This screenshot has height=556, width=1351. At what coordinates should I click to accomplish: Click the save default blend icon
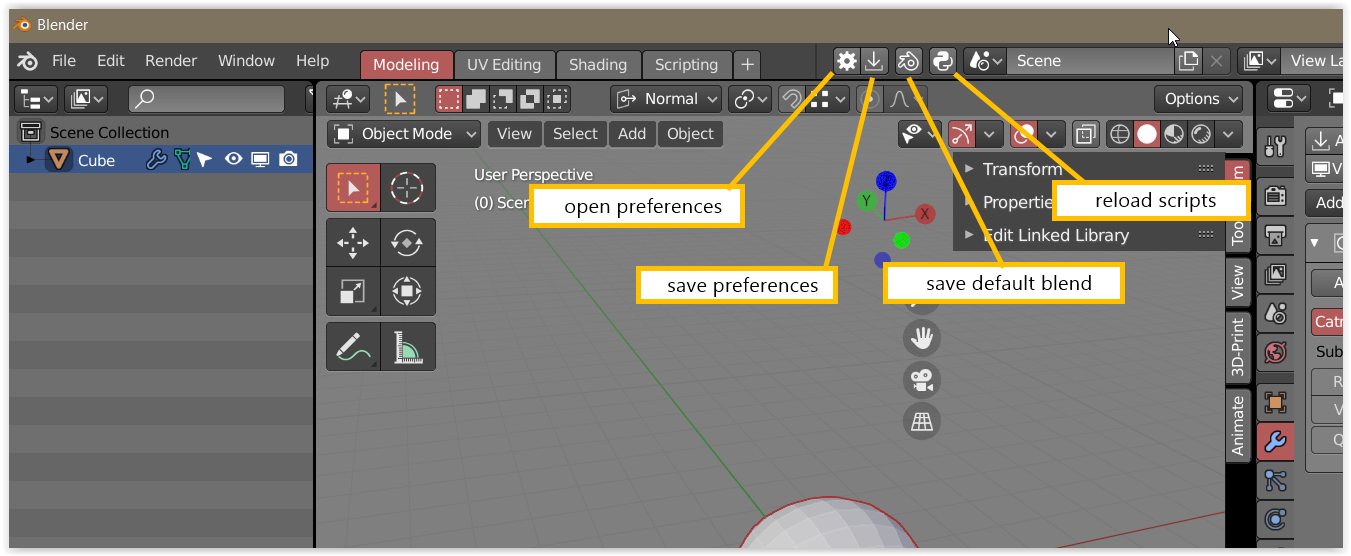(x=909, y=61)
